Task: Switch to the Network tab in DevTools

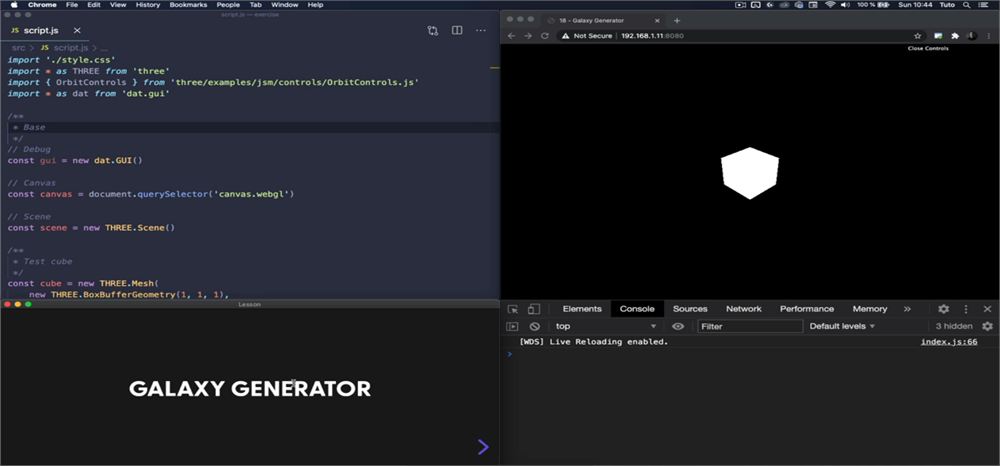Action: [x=744, y=309]
